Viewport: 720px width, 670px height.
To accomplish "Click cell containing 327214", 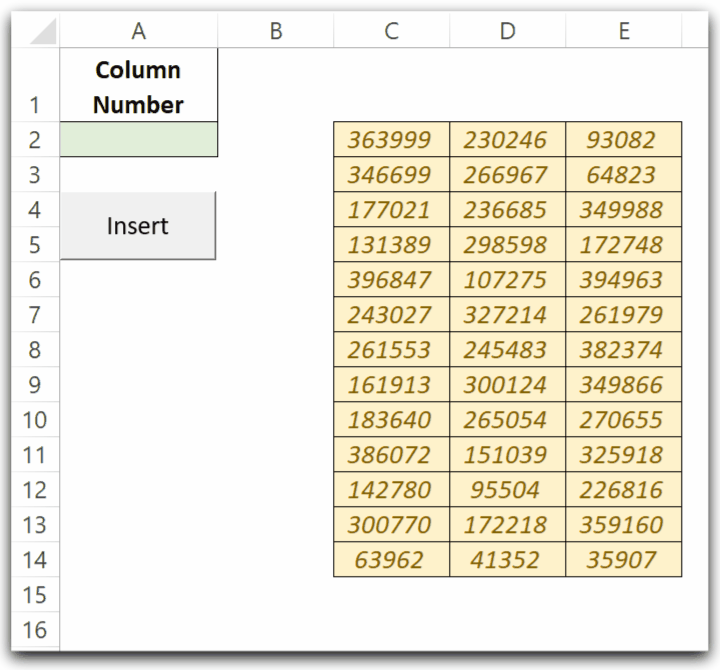I will (x=507, y=315).
